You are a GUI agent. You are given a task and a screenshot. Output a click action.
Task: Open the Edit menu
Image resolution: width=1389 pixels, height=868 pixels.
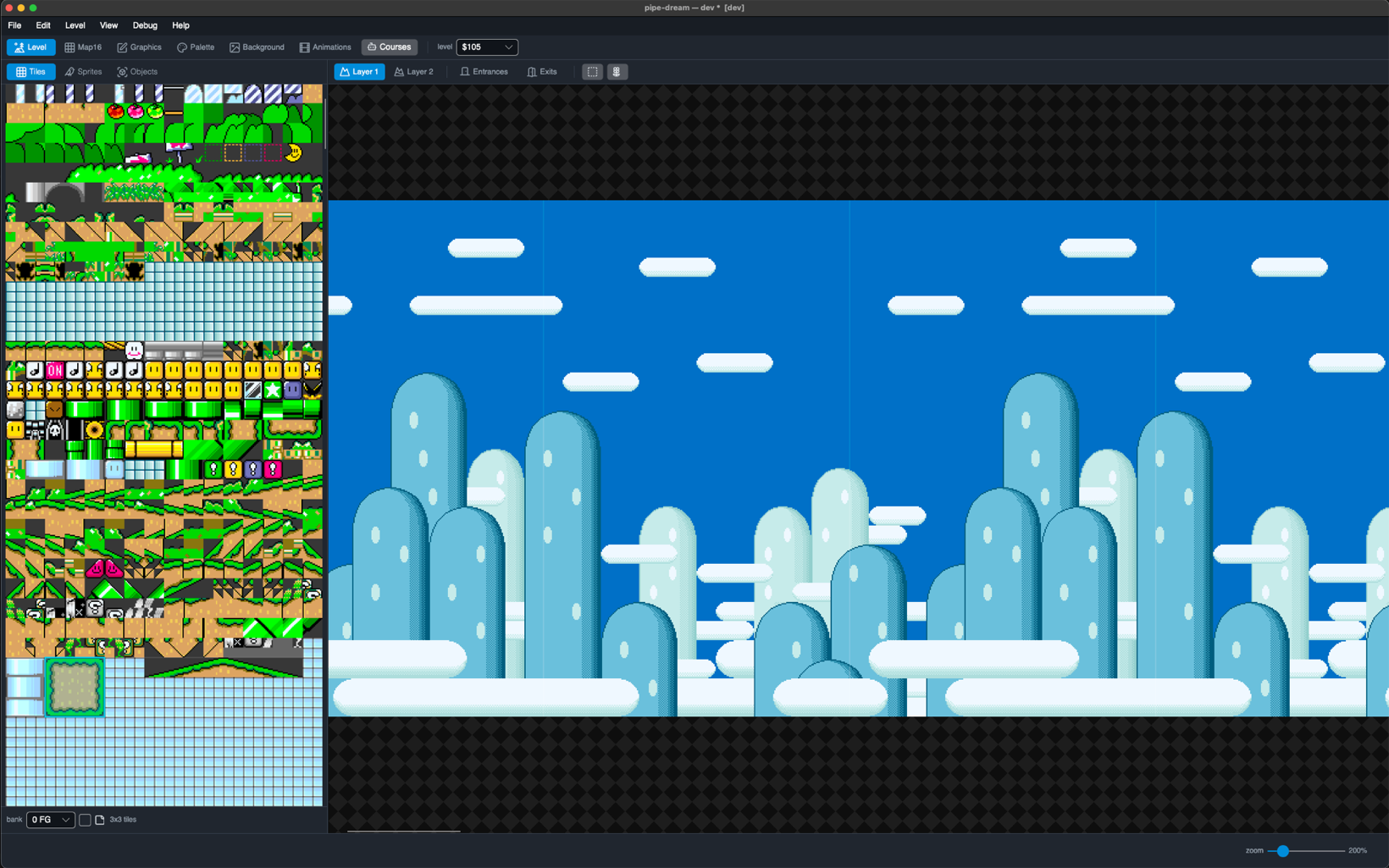[43, 25]
